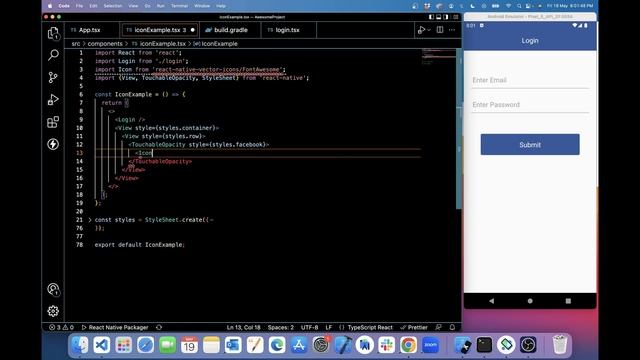The image size is (640, 360).
Task: Open the View menu
Action: click(133, 6)
